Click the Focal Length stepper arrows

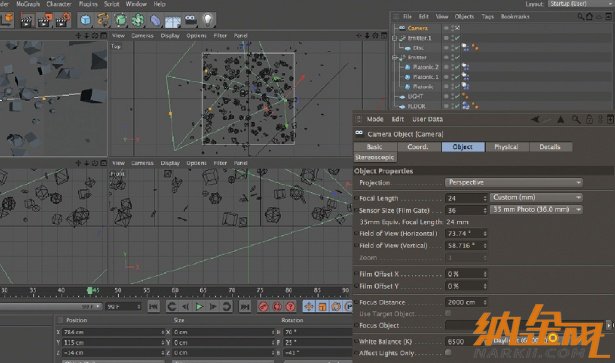(485, 199)
